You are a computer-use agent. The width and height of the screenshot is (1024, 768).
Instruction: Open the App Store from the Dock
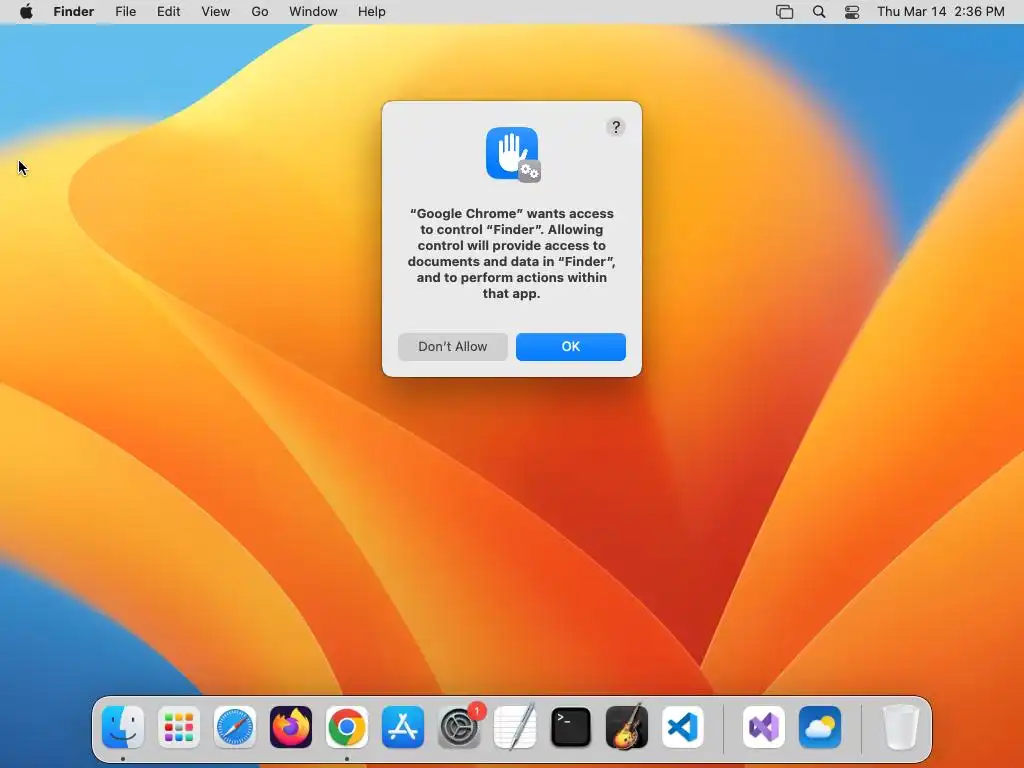click(403, 727)
